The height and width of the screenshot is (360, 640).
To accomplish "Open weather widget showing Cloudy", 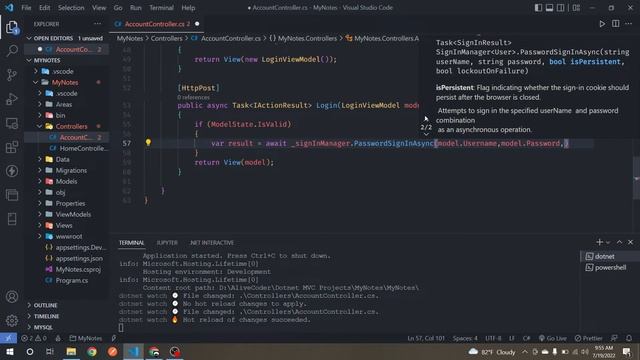I will click(x=492, y=351).
